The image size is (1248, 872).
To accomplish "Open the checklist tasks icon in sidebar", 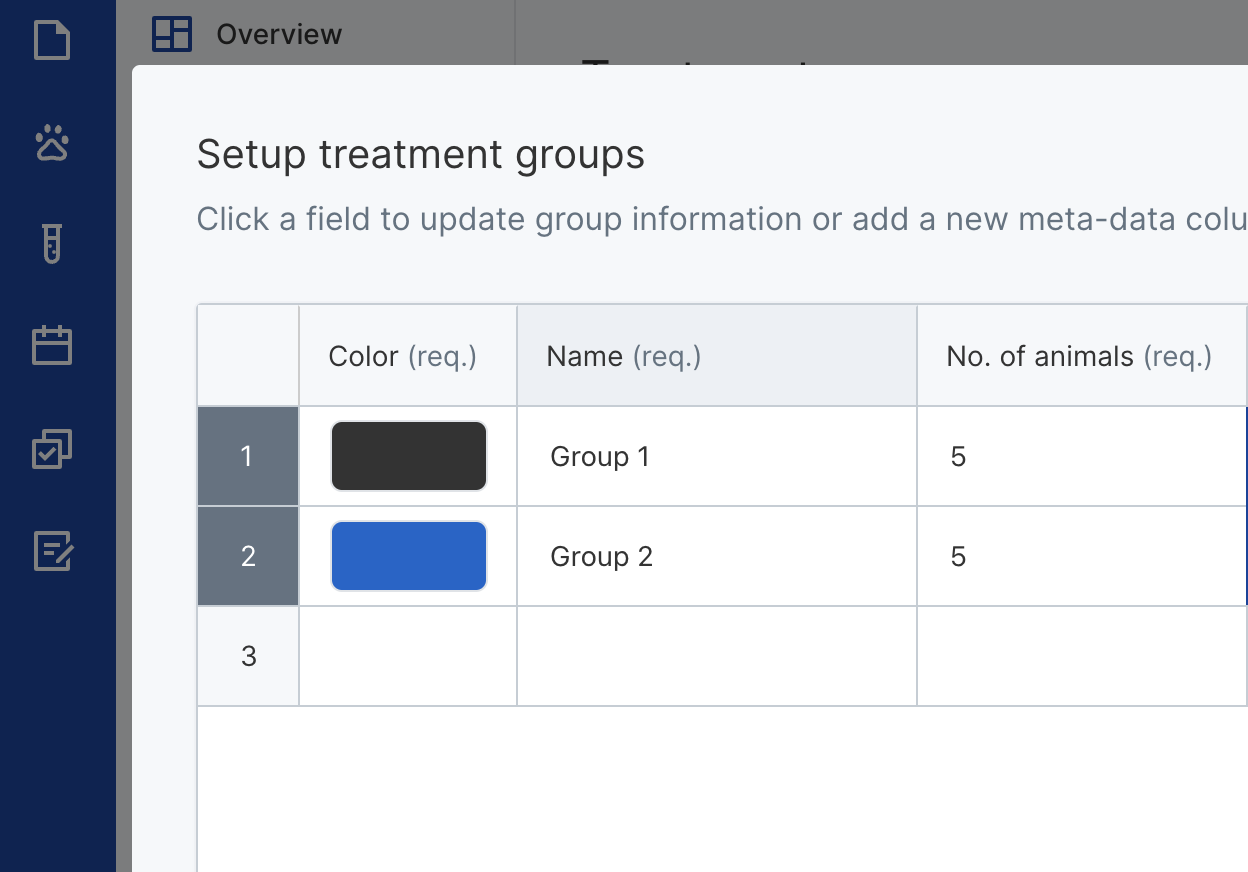I will [52, 449].
